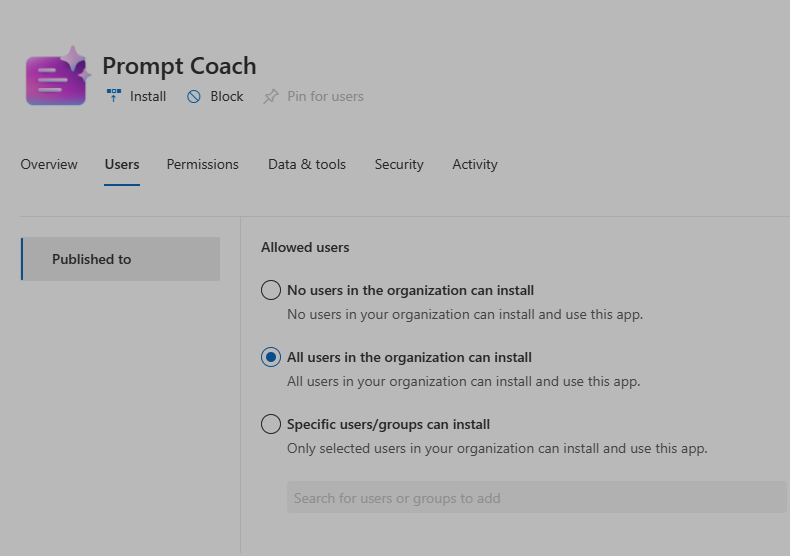Click 'Only selected users in your organization' description
This screenshot has width=790, height=556.
(497, 448)
